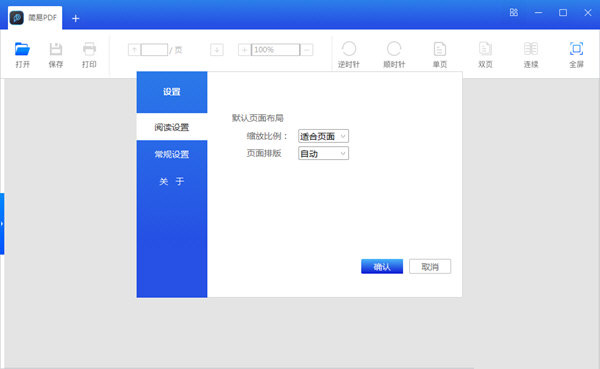600x369 pixels.
Task: Select the 简易PDF document tab
Action: pyautogui.click(x=35, y=18)
